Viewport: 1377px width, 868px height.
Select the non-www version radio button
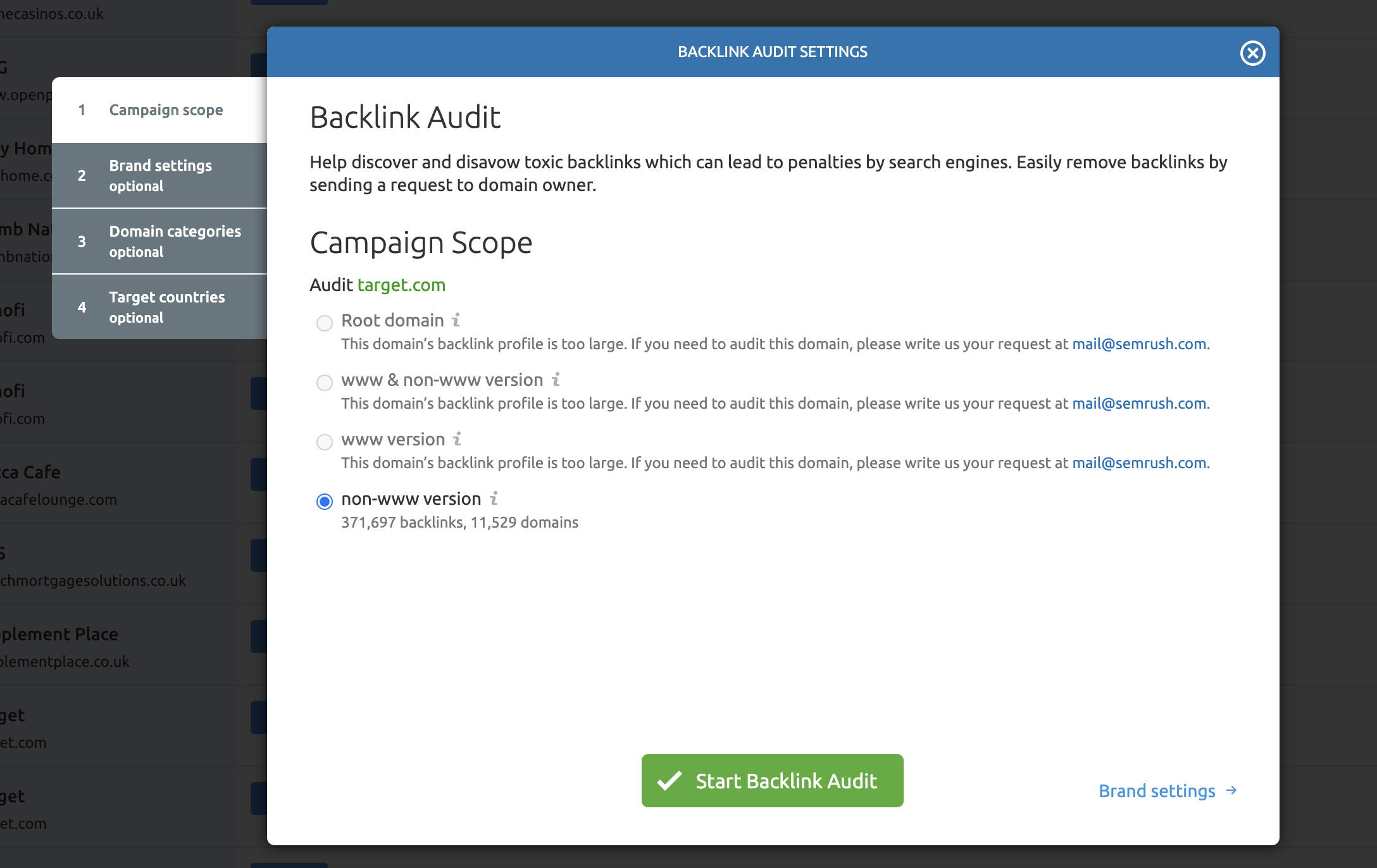pyautogui.click(x=324, y=500)
